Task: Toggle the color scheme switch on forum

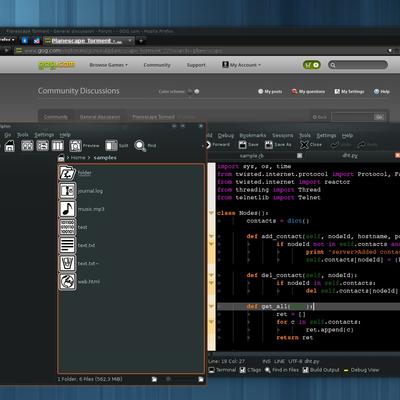Action: [x=194, y=91]
